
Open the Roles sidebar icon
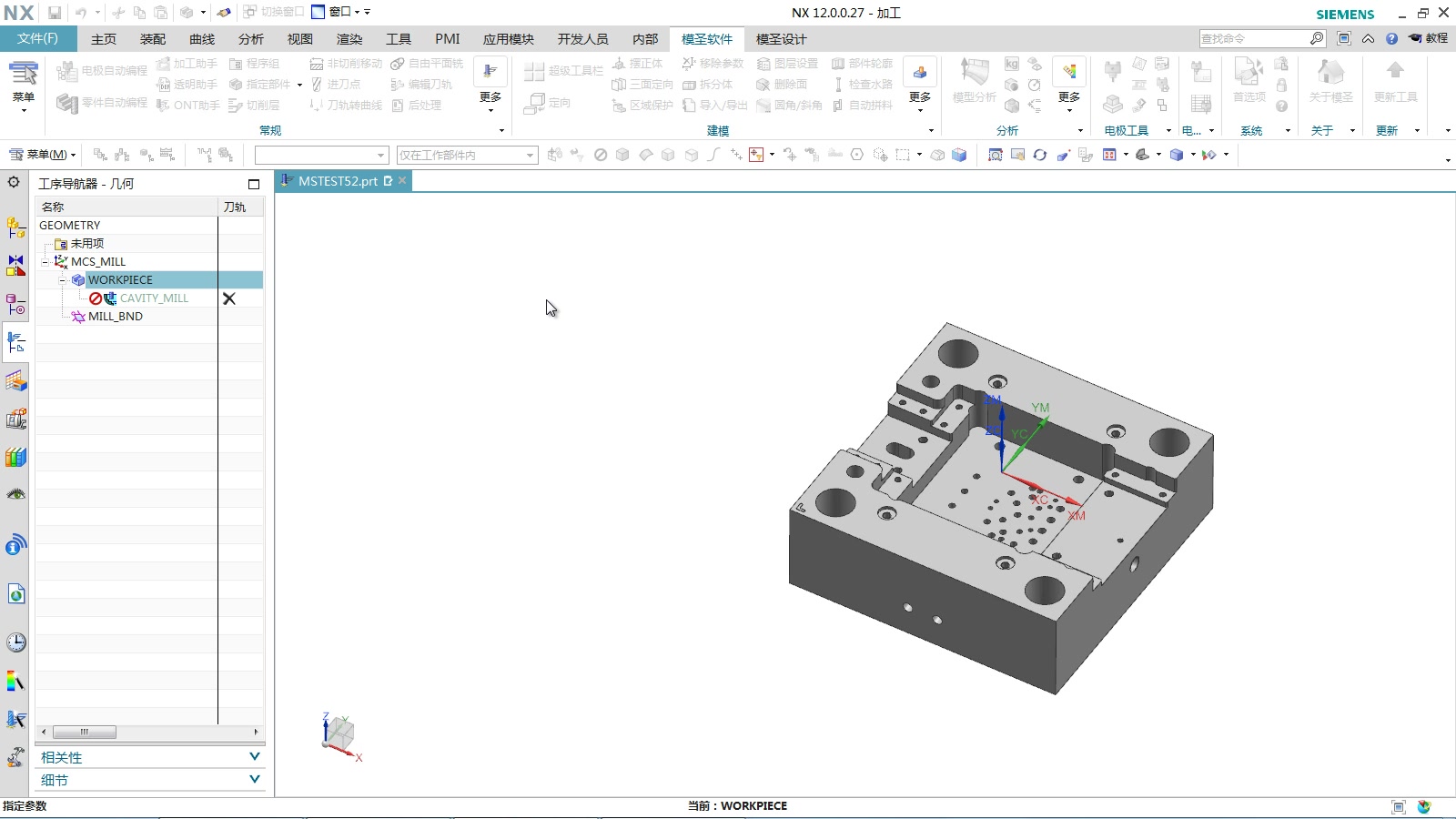15,758
